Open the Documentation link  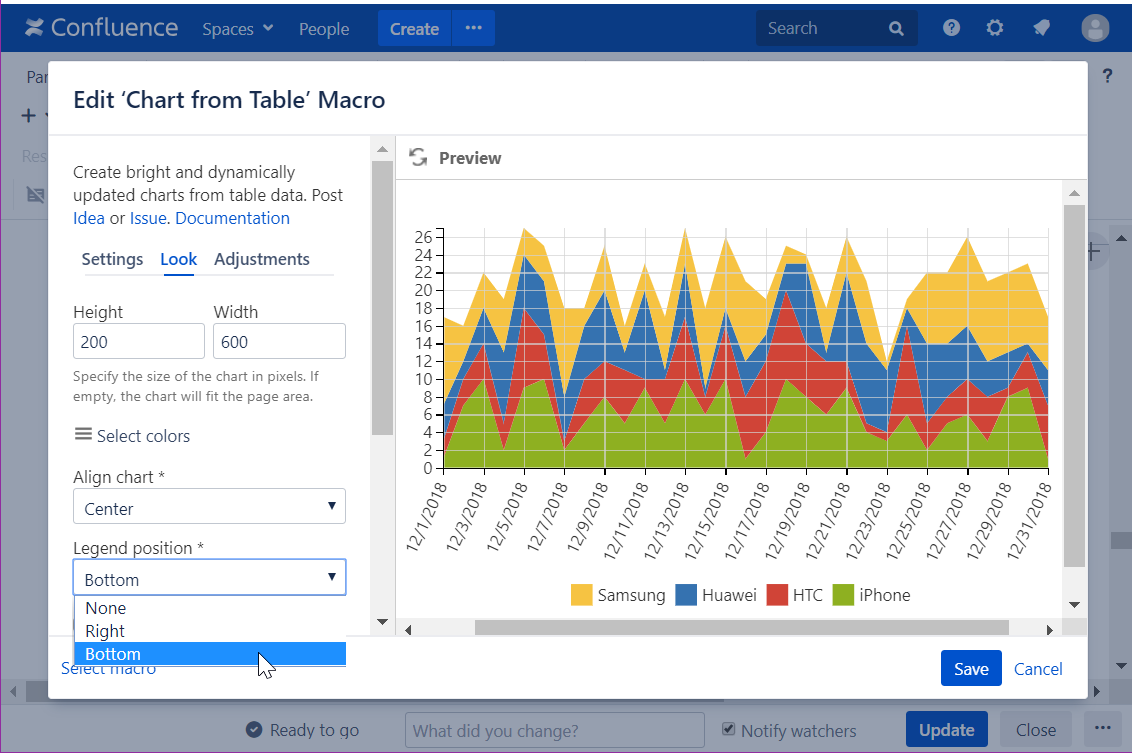(x=232, y=218)
